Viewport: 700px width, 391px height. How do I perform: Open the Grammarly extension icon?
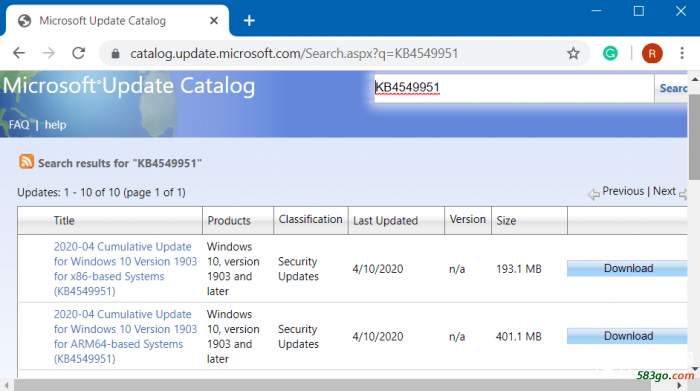610,54
